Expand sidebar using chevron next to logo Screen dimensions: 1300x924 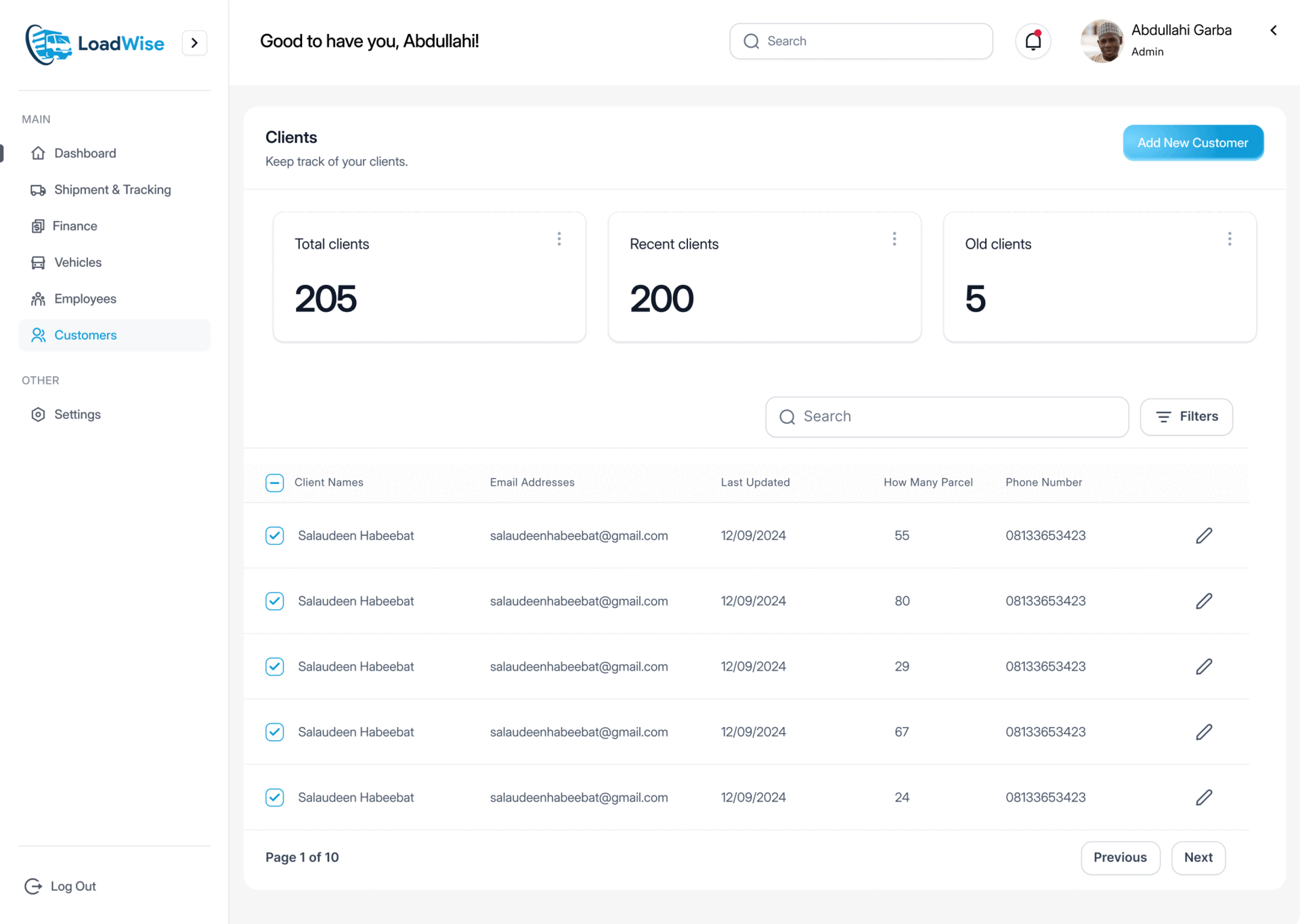(x=194, y=43)
